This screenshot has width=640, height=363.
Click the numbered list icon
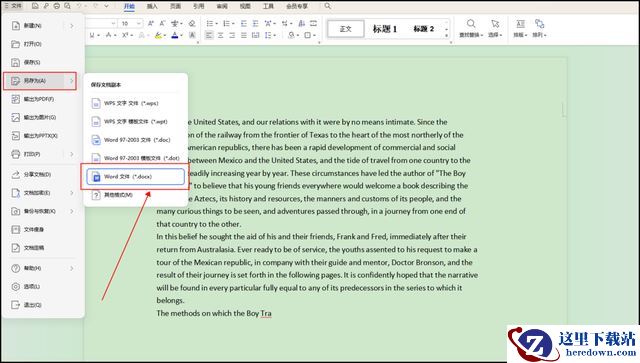coord(227,24)
